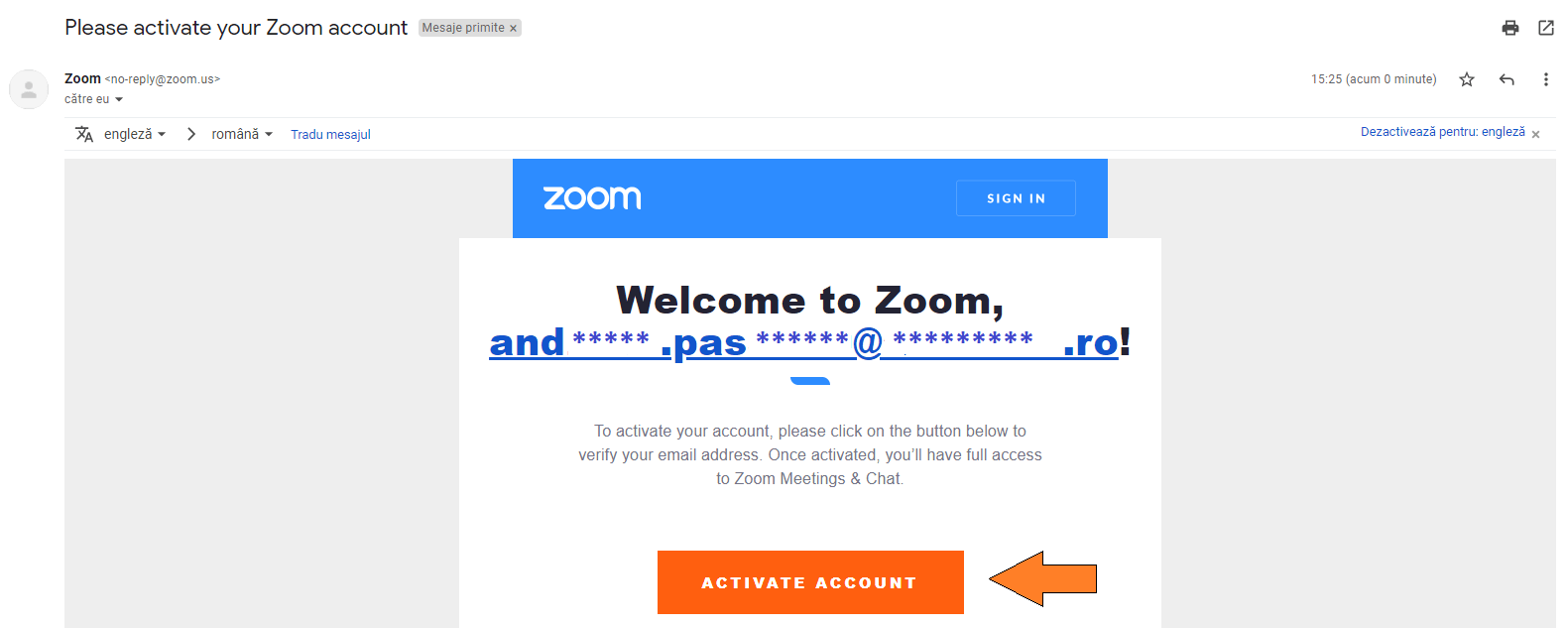The width and height of the screenshot is (1568, 628).
Task: Click the Mesaje primite inbox label
Action: click(x=462, y=28)
